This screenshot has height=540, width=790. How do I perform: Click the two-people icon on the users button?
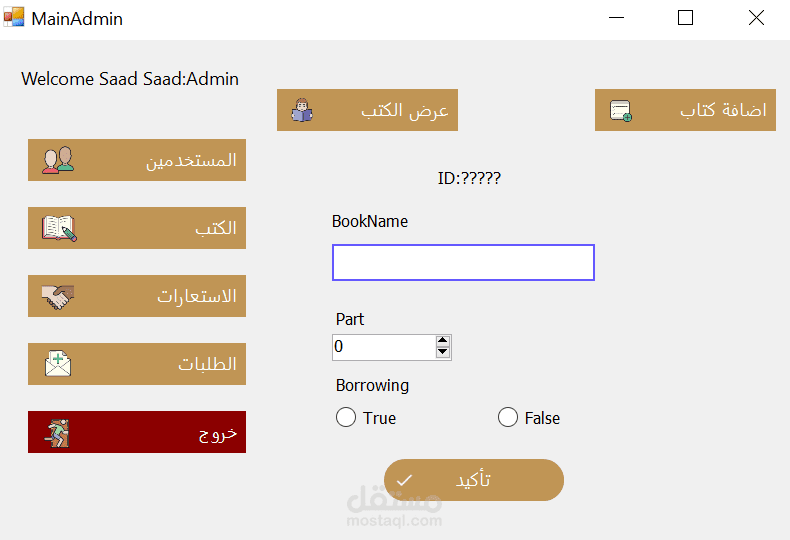click(x=58, y=160)
